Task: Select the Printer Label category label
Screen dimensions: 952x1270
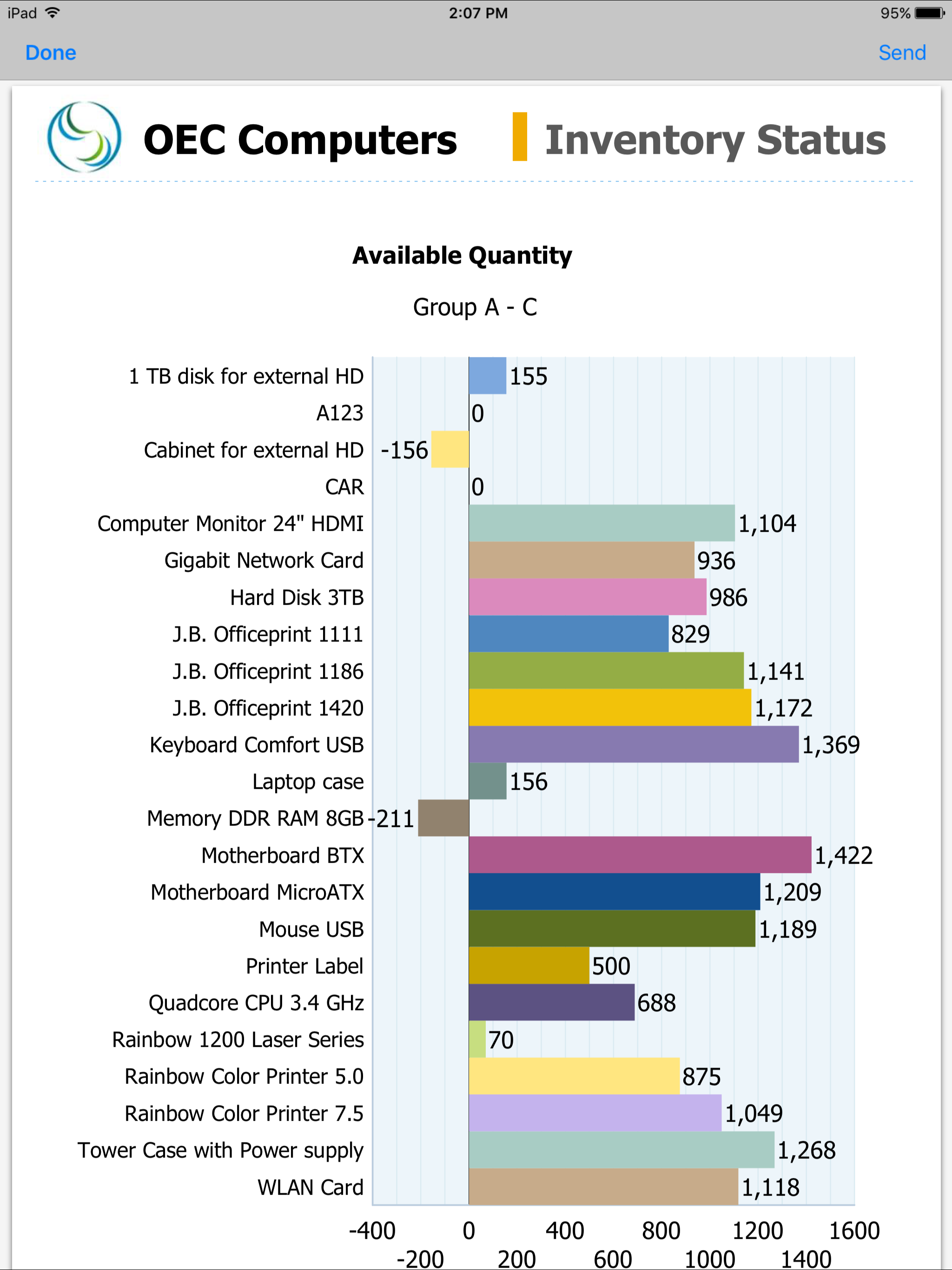Action: coord(305,966)
